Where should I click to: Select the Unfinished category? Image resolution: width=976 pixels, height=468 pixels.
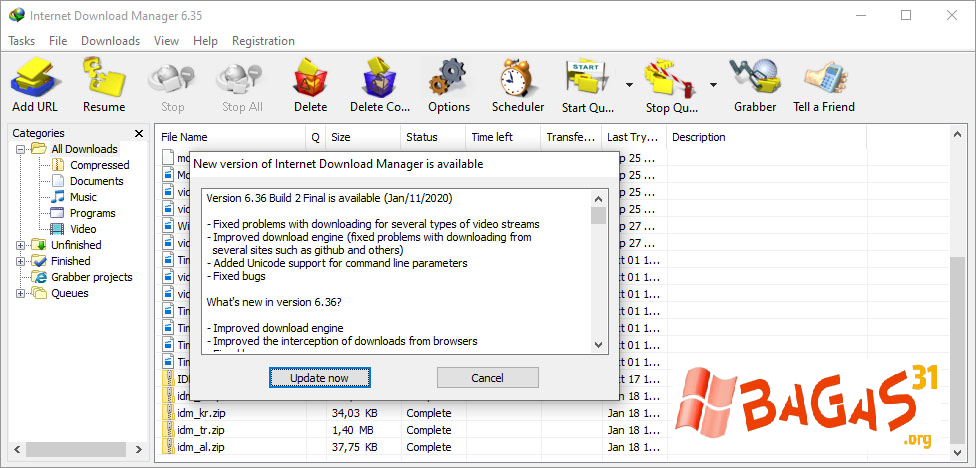(76, 245)
